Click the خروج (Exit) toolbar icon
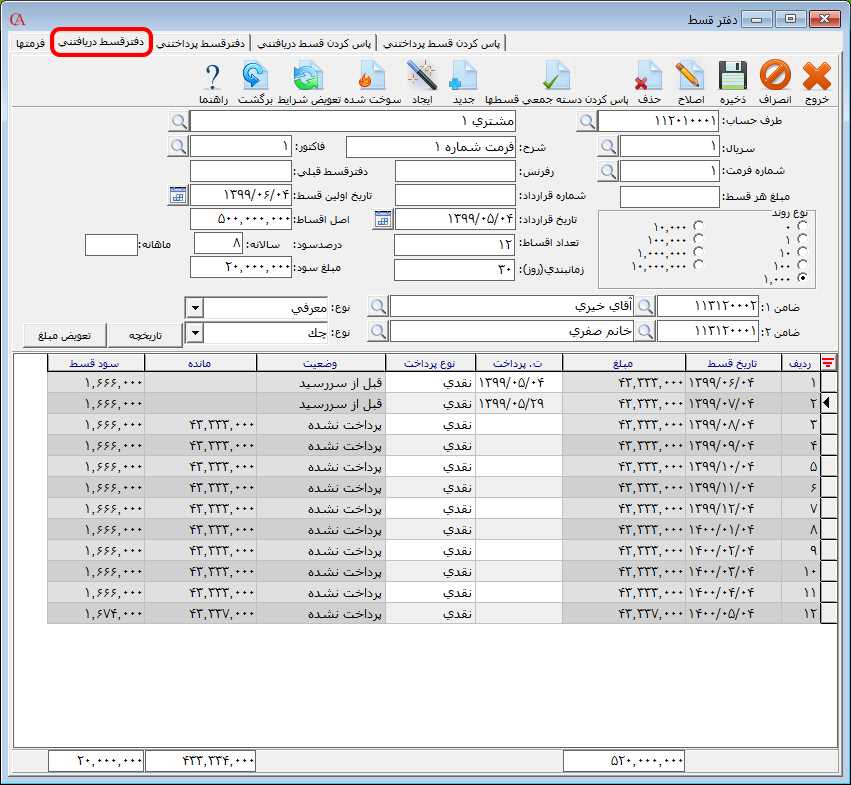 (817, 76)
